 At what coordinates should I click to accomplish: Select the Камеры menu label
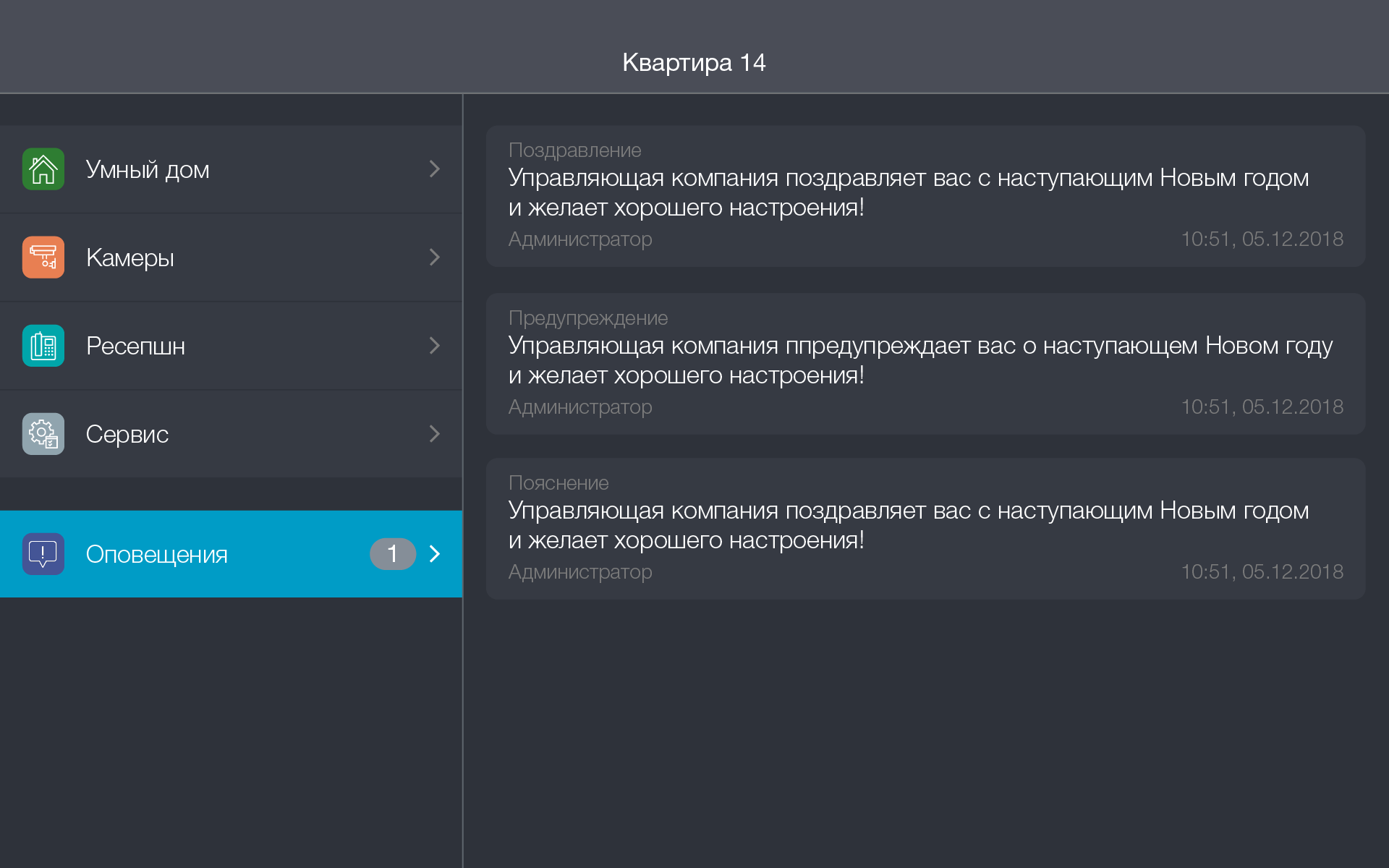point(130,258)
